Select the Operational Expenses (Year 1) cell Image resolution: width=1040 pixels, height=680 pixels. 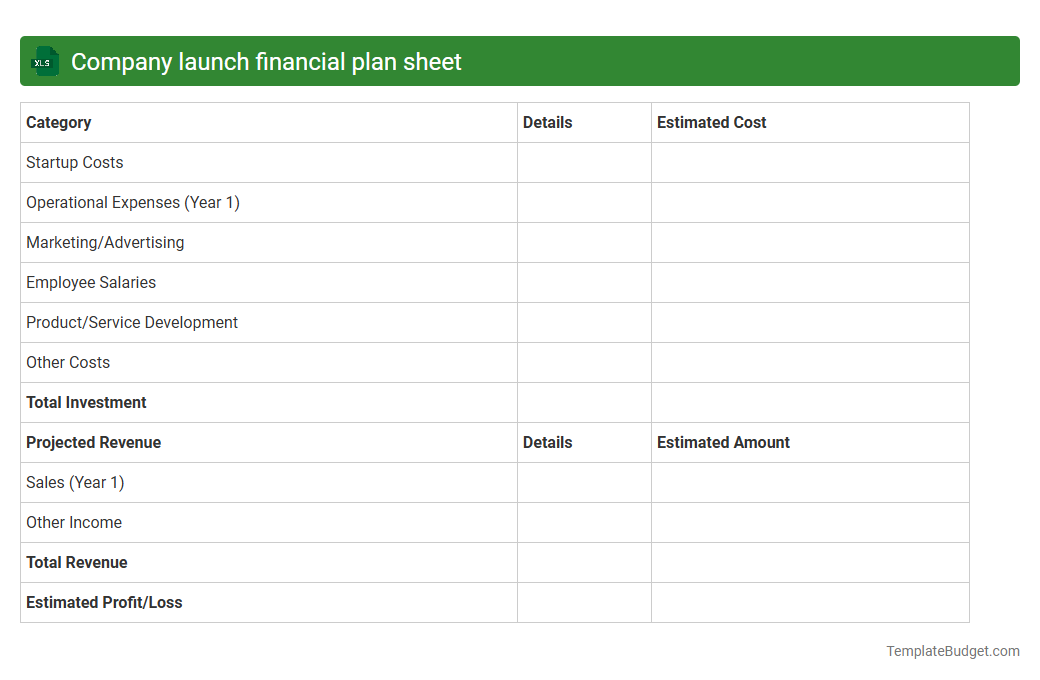click(x=133, y=202)
